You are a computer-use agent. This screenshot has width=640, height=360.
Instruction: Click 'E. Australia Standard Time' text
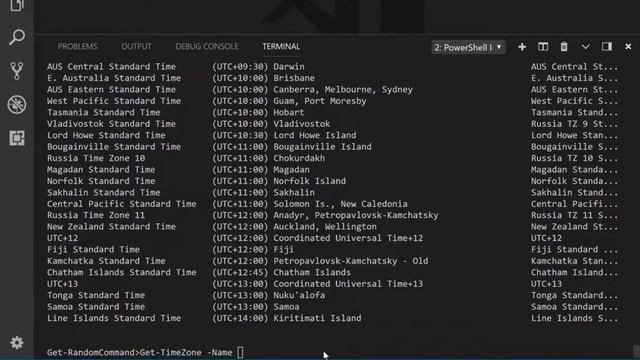pos(114,78)
